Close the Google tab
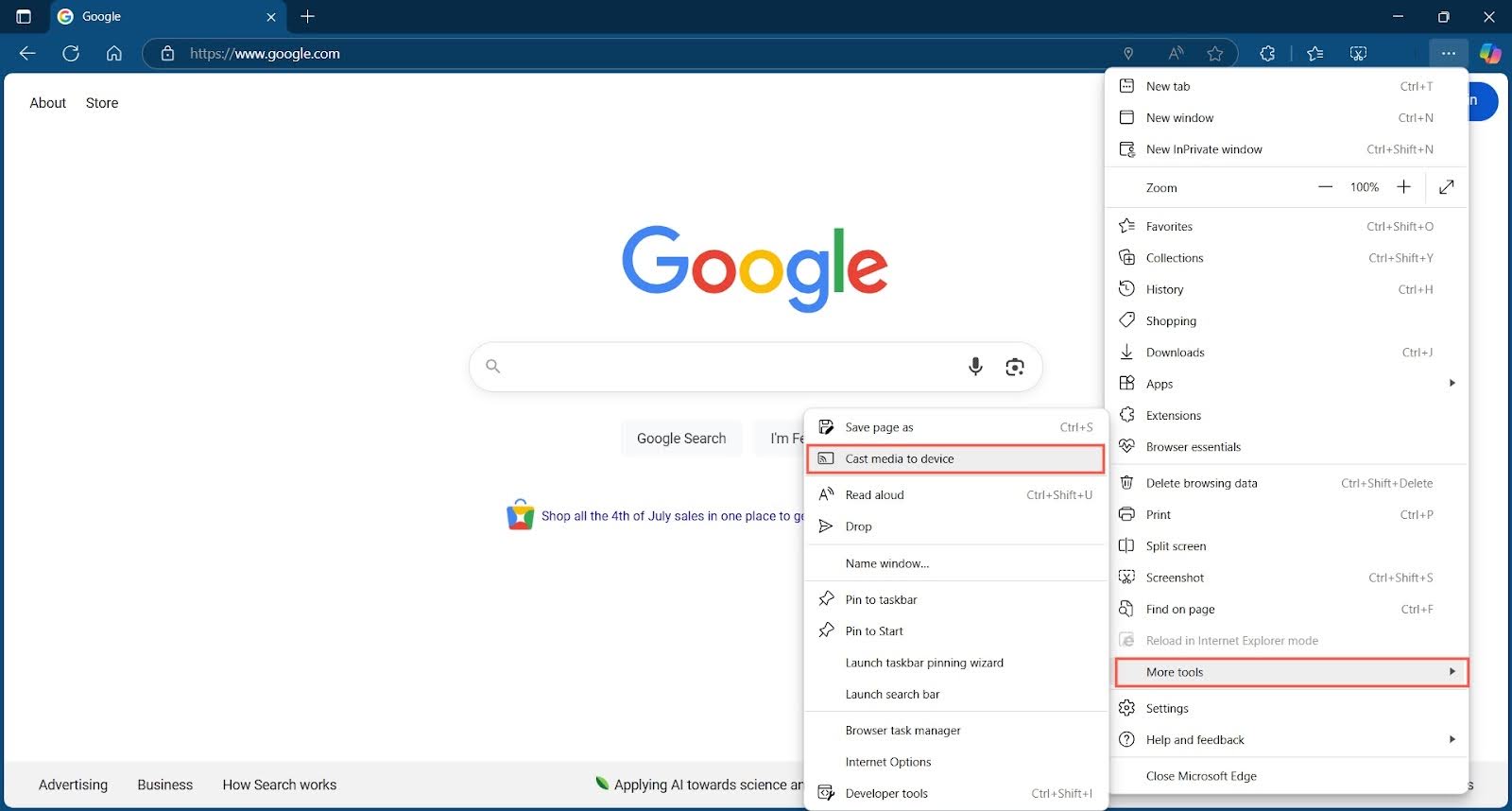The image size is (1512, 811). coord(271,17)
